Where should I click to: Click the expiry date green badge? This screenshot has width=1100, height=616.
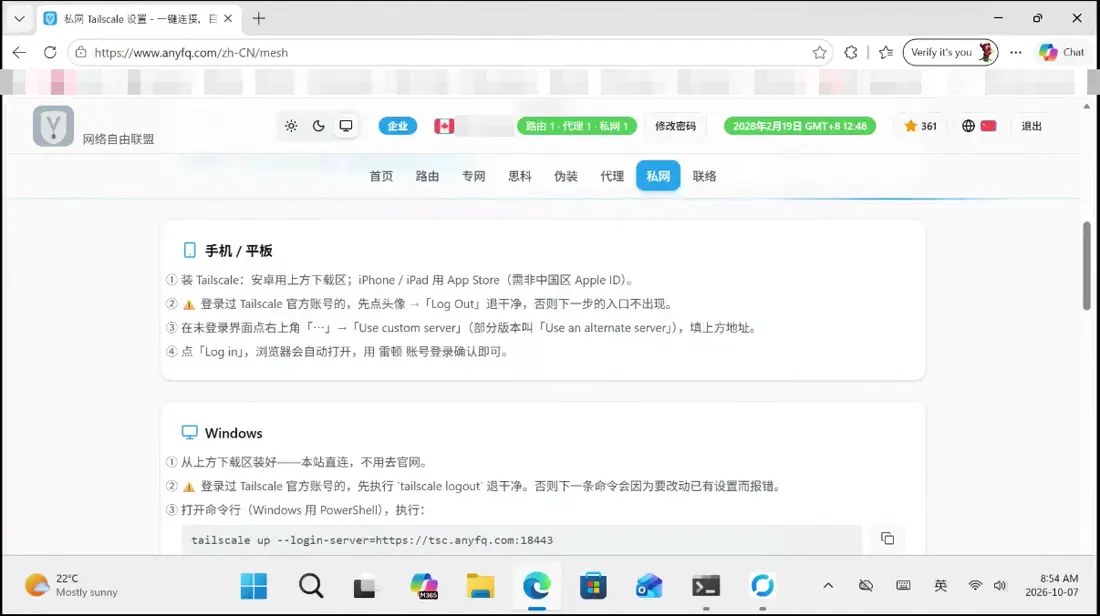(800, 126)
